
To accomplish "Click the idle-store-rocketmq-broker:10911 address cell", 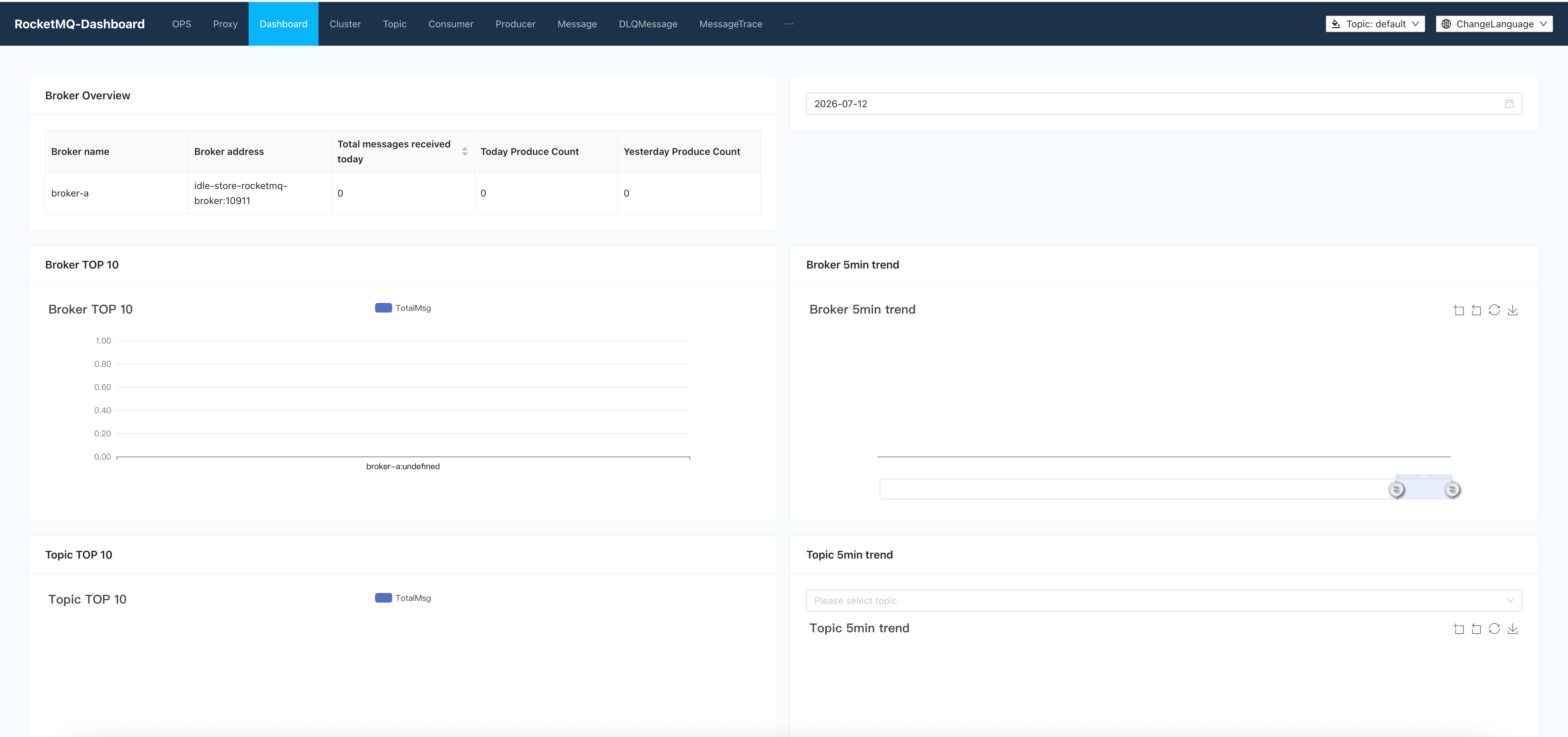I will click(x=260, y=193).
